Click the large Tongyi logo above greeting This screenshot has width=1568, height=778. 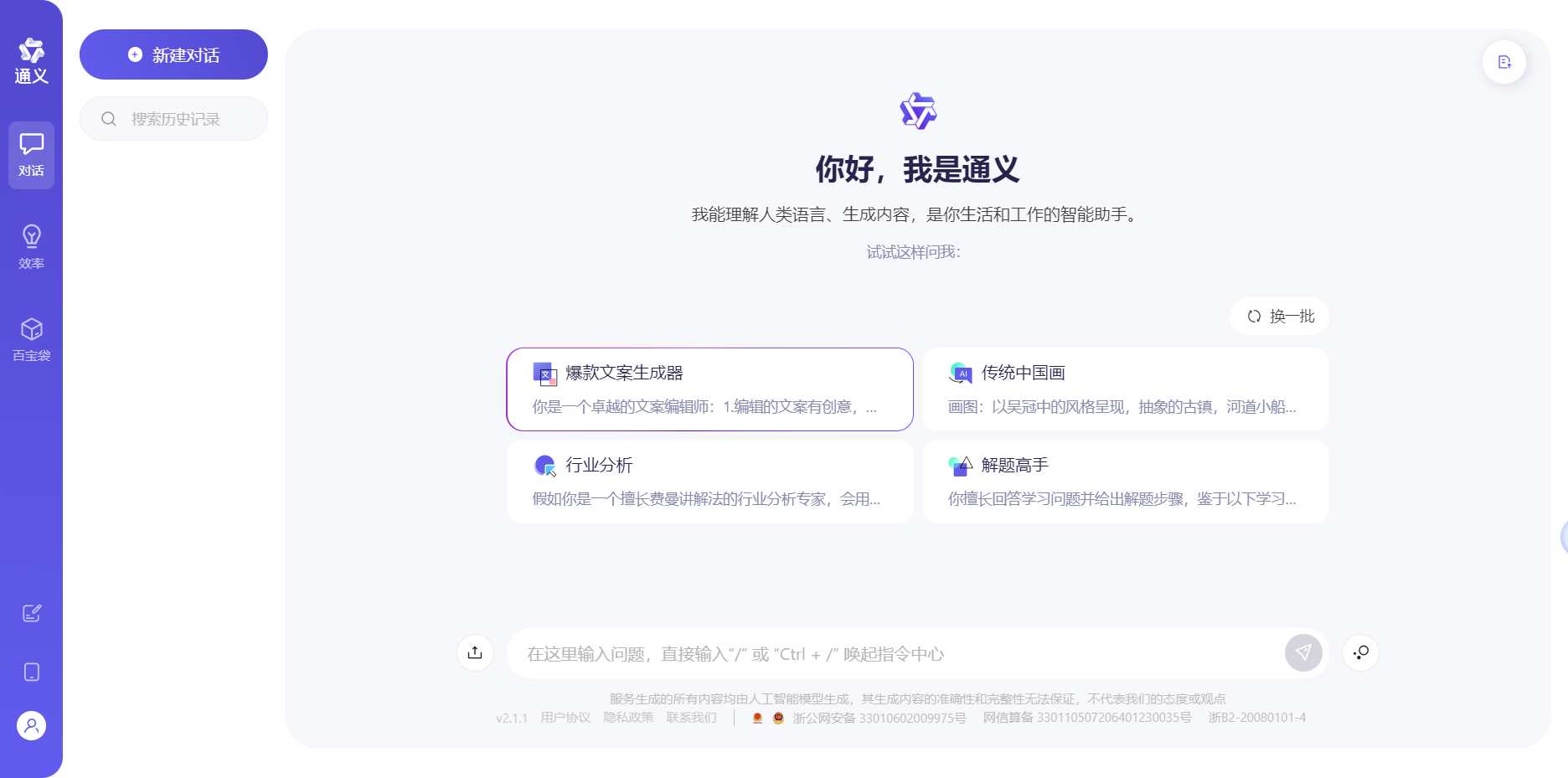coord(918,111)
